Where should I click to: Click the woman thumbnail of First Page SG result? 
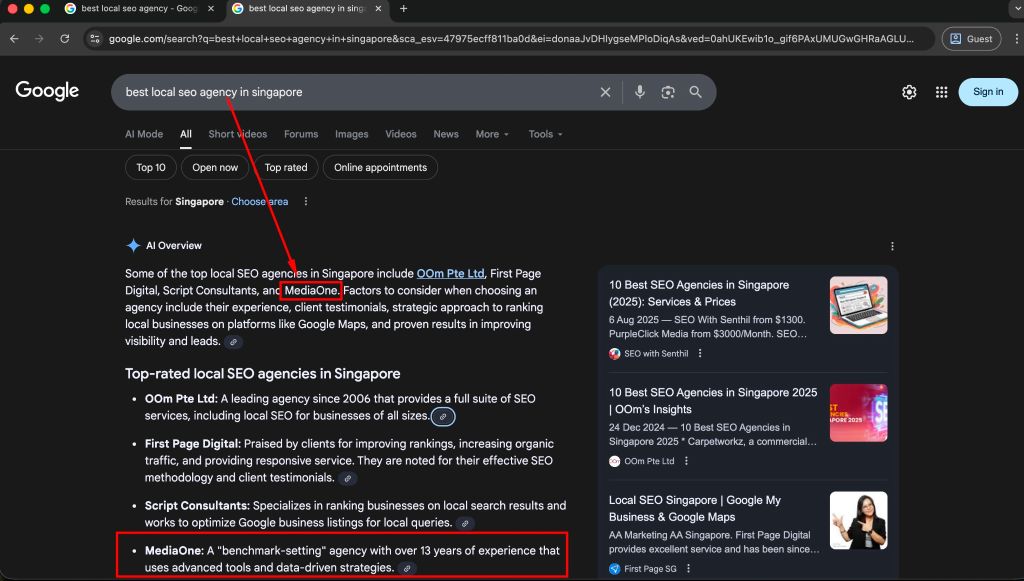click(858, 520)
